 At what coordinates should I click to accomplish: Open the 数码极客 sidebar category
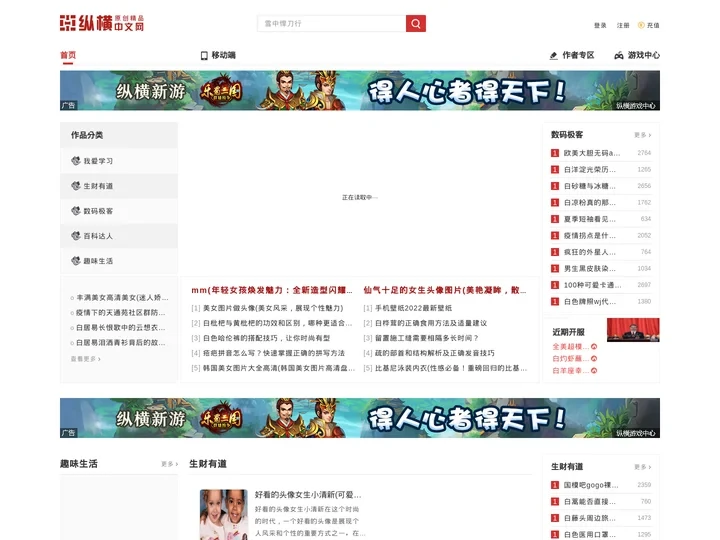click(x=98, y=211)
